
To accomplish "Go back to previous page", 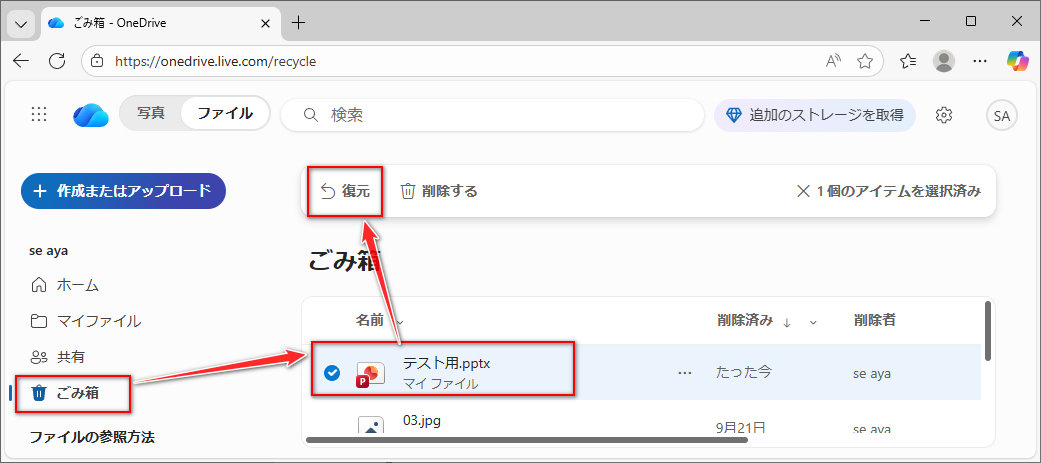I will tap(21, 62).
